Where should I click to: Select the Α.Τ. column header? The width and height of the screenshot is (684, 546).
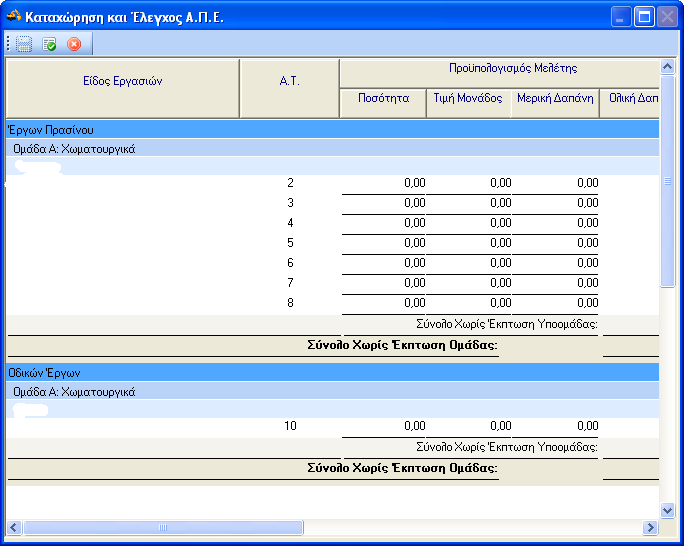290,89
